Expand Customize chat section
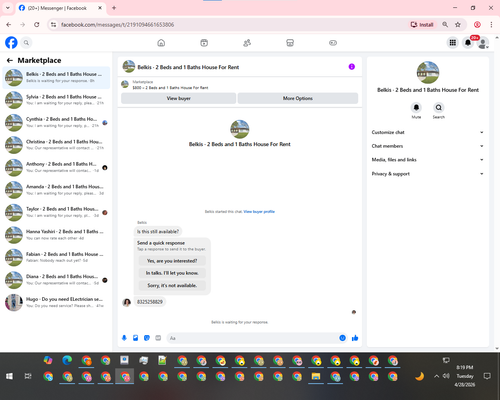This screenshot has width=500, height=400. (428, 132)
